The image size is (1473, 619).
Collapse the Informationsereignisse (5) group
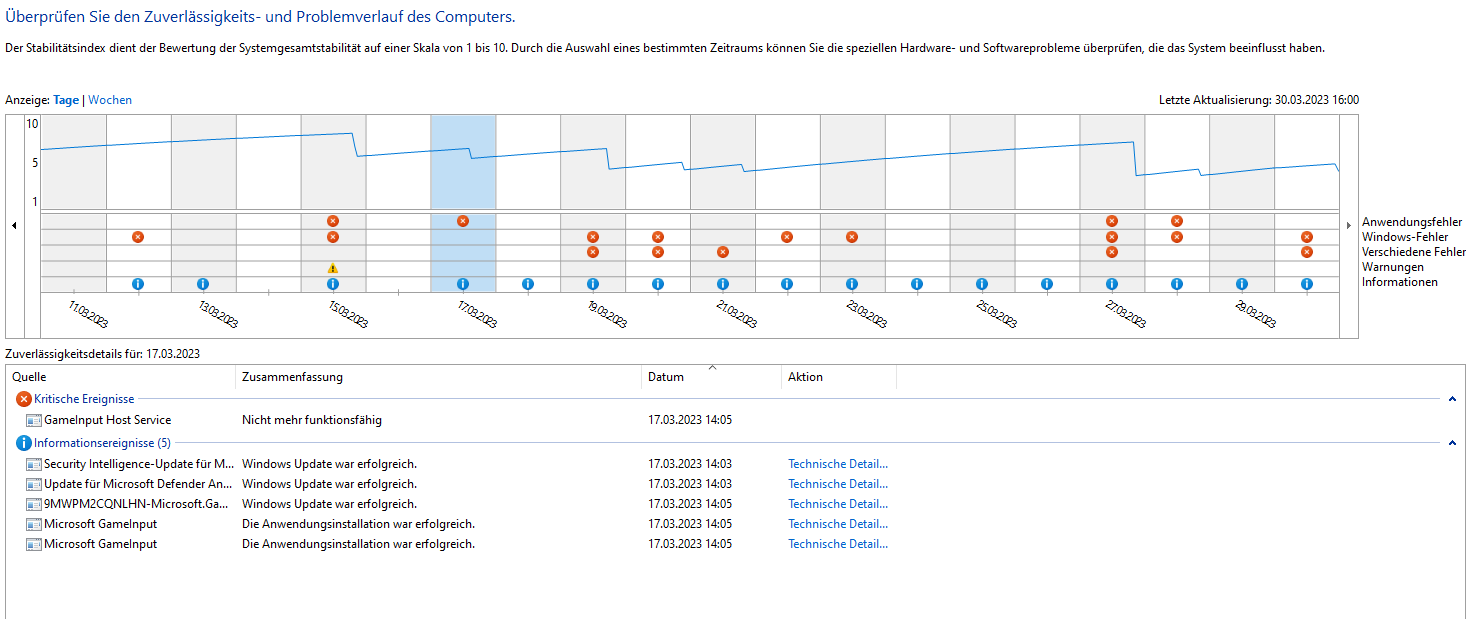tap(1452, 443)
